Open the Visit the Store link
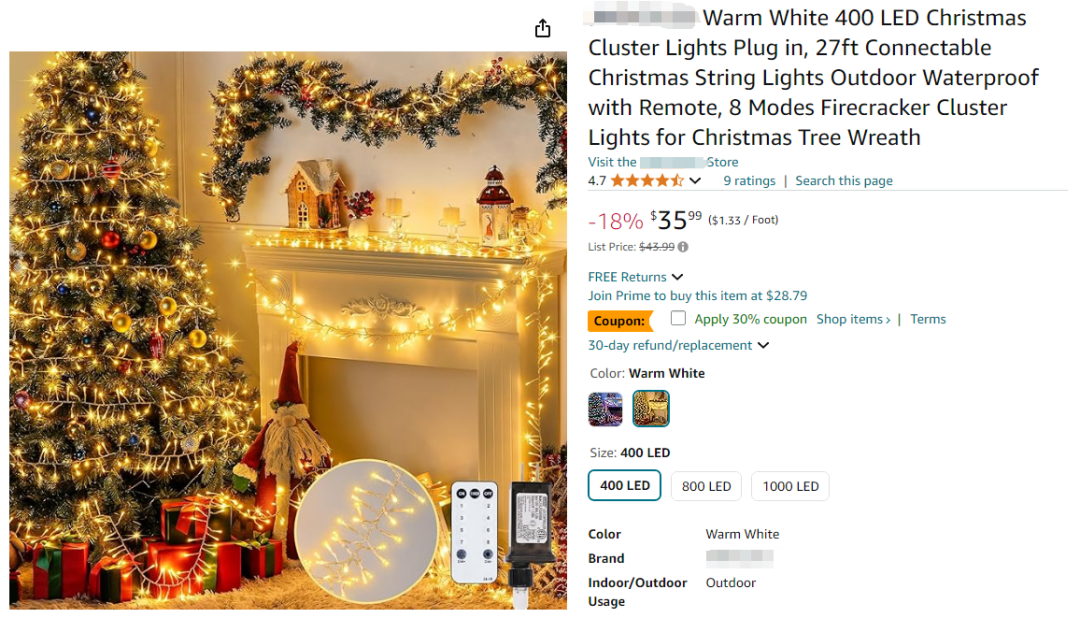Viewport: 1080px width, 618px height. click(663, 162)
